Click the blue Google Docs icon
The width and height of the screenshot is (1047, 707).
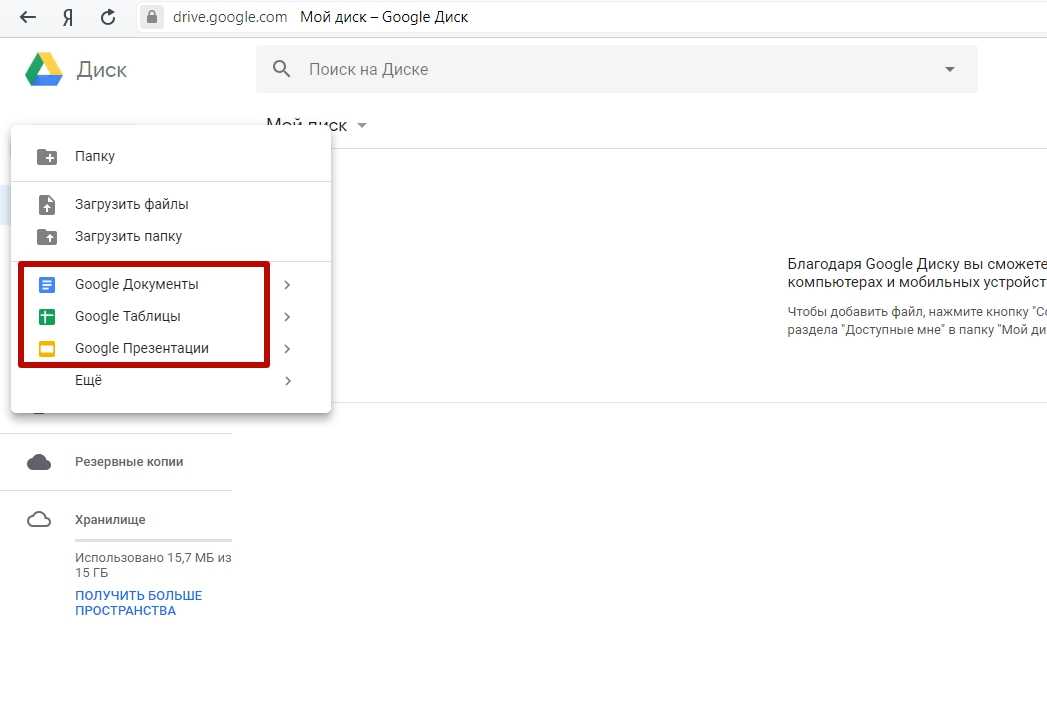pos(47,285)
